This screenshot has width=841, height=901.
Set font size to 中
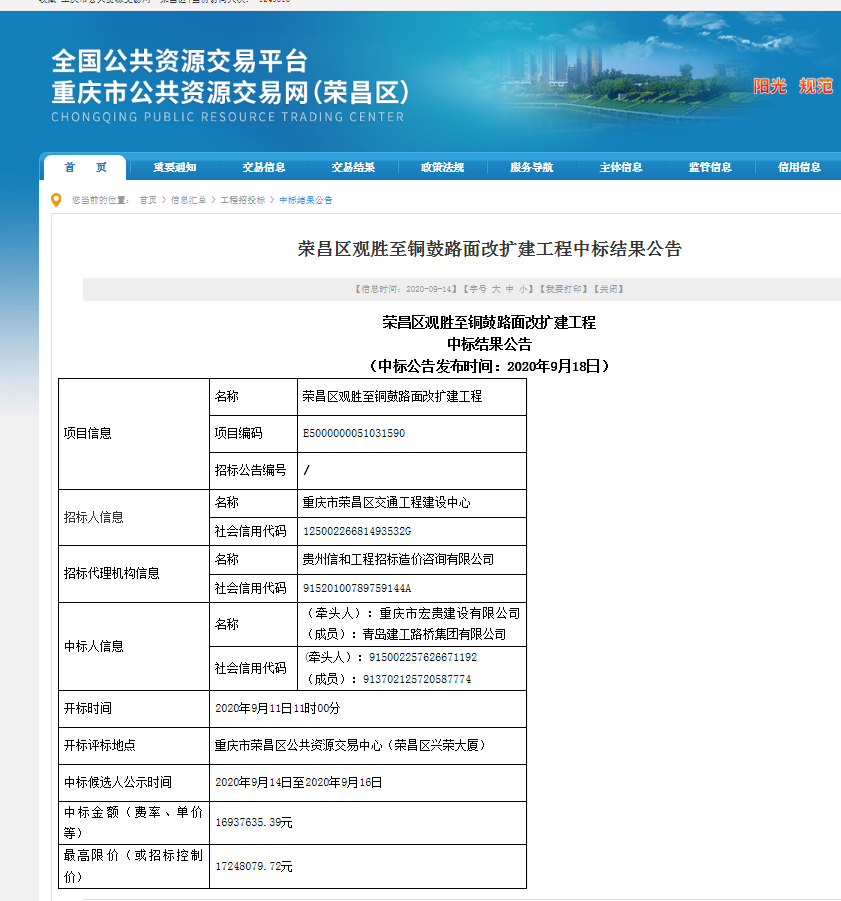tap(510, 289)
